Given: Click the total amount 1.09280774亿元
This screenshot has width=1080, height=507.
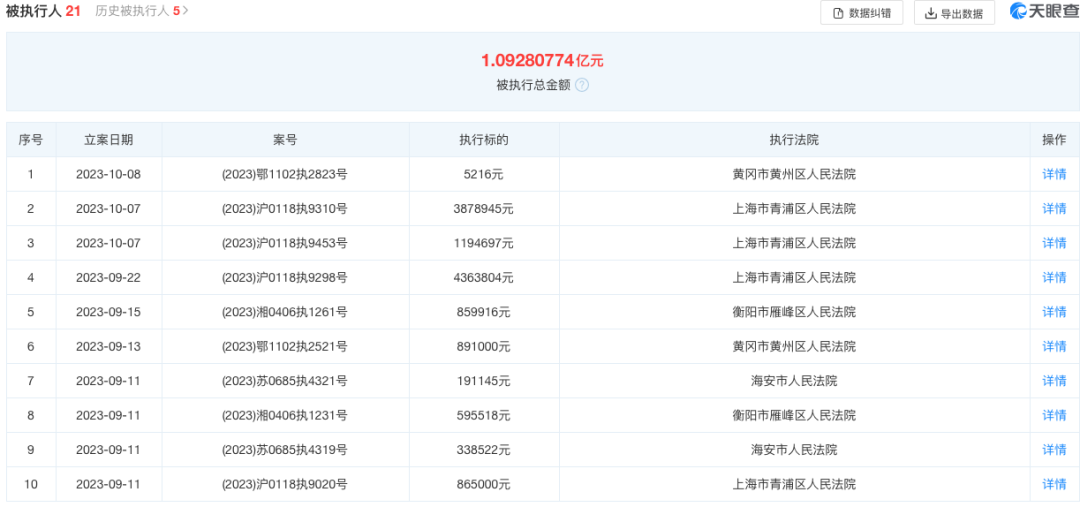Looking at the screenshot, I should [542, 61].
